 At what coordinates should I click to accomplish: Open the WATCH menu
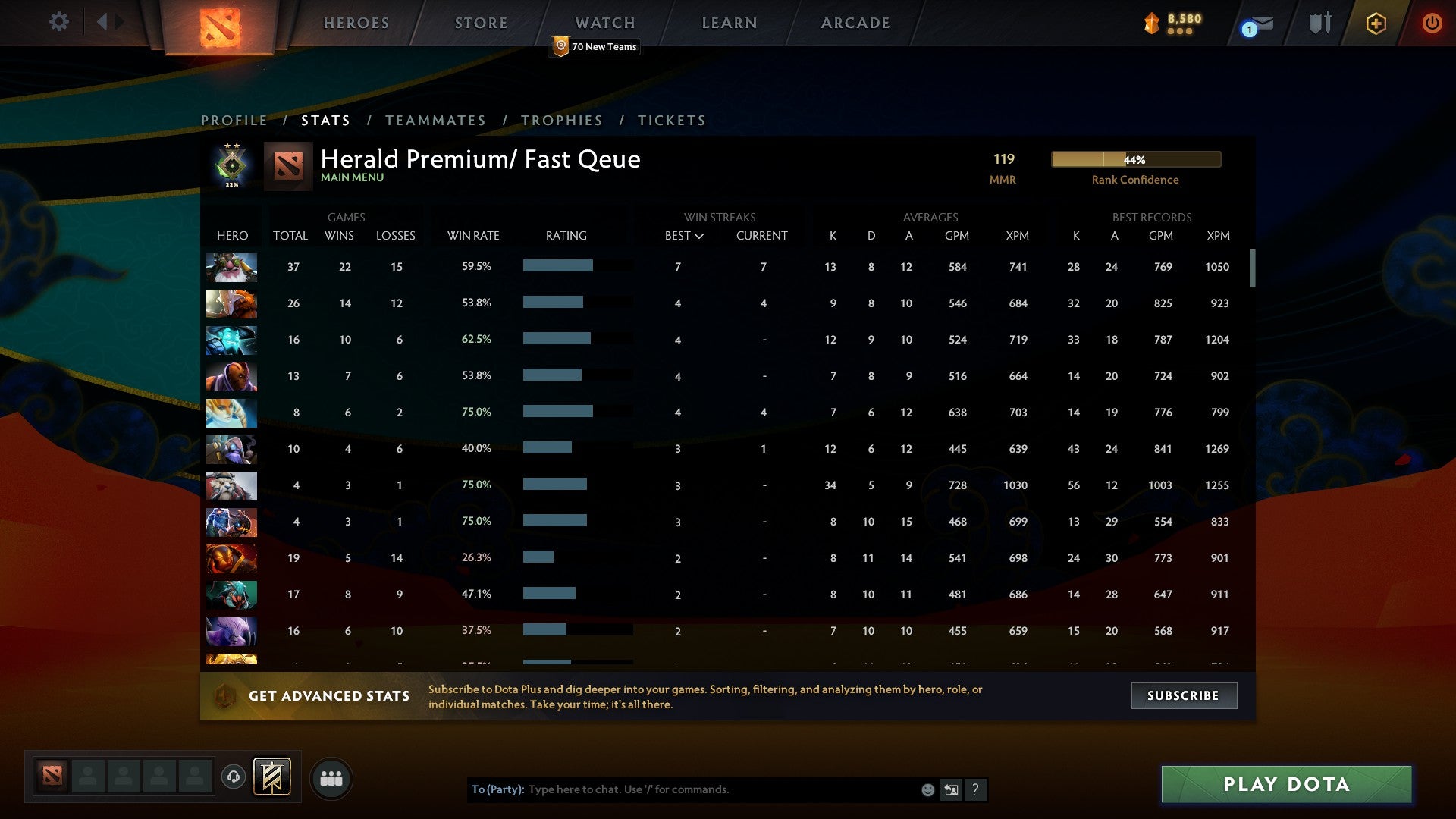coord(604,23)
